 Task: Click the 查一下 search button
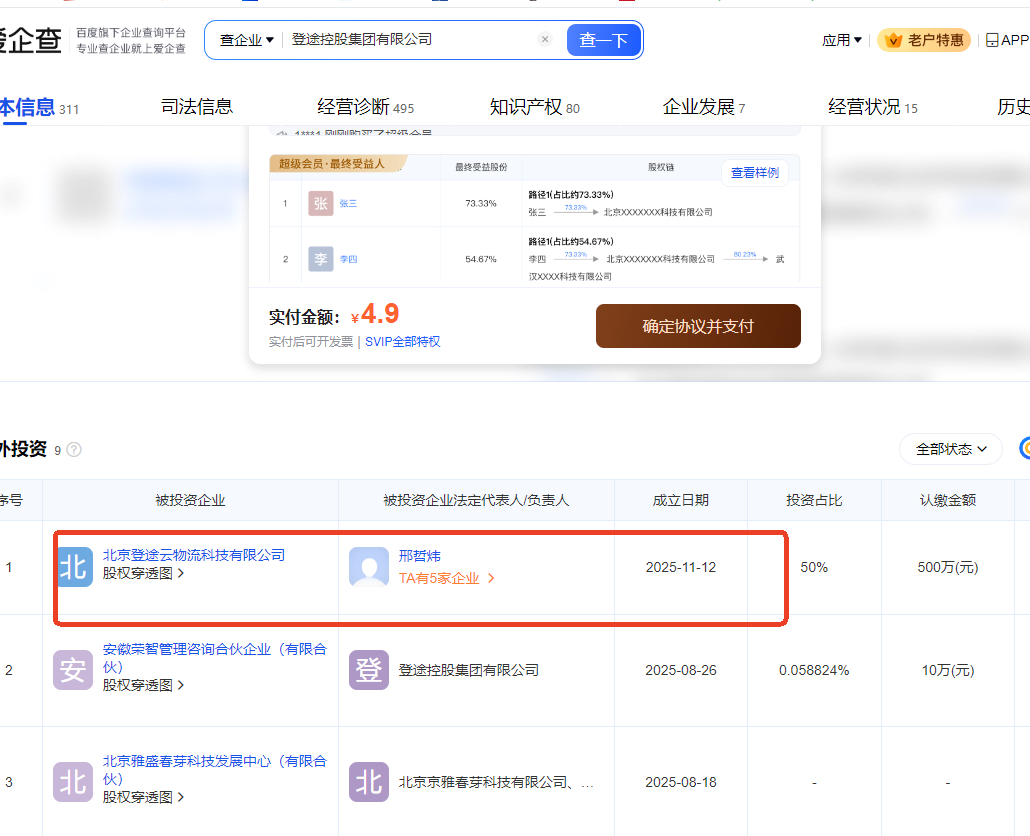tap(604, 40)
